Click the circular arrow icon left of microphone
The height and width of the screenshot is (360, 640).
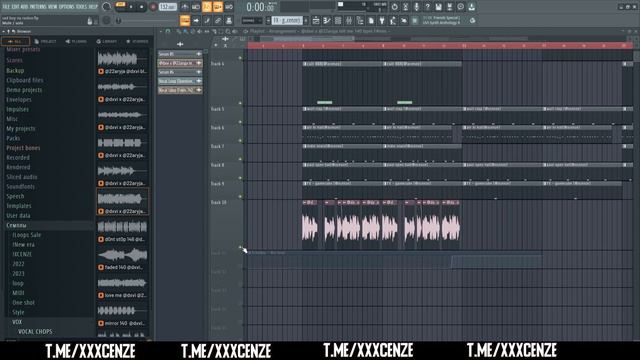click(x=394, y=7)
